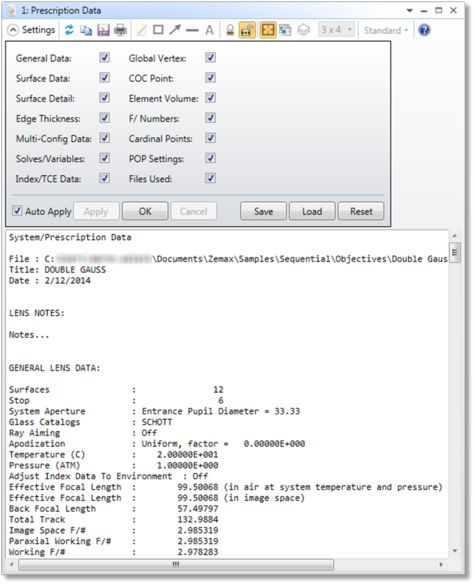Toggle Surface Detail checkbox

coord(104,98)
